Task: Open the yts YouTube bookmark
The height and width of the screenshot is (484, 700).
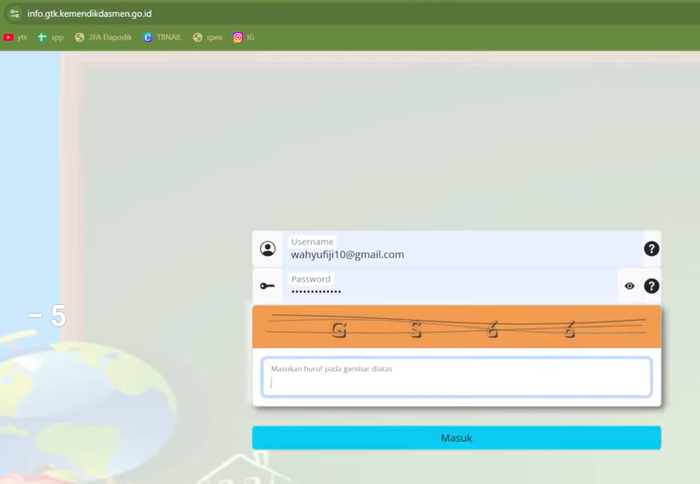Action: click(15, 37)
